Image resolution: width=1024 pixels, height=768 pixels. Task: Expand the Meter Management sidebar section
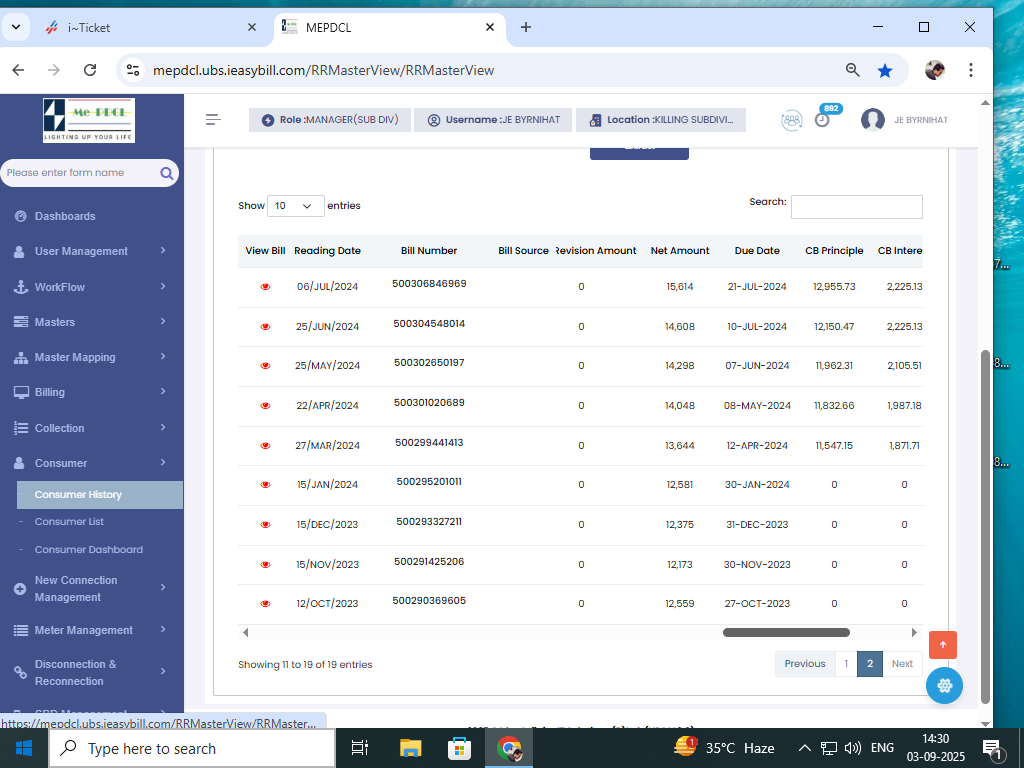click(90, 630)
